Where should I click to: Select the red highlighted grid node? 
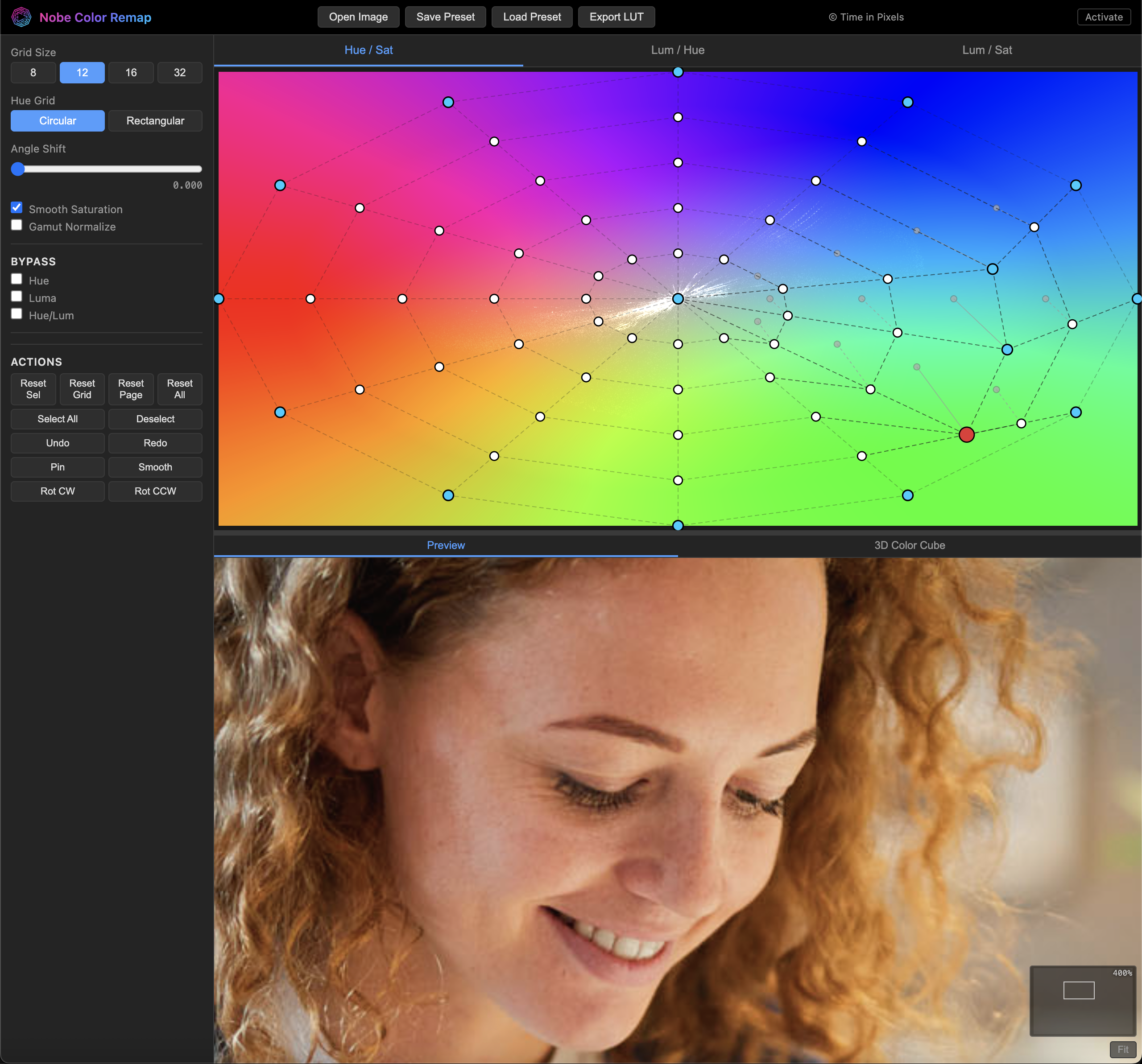(966, 435)
